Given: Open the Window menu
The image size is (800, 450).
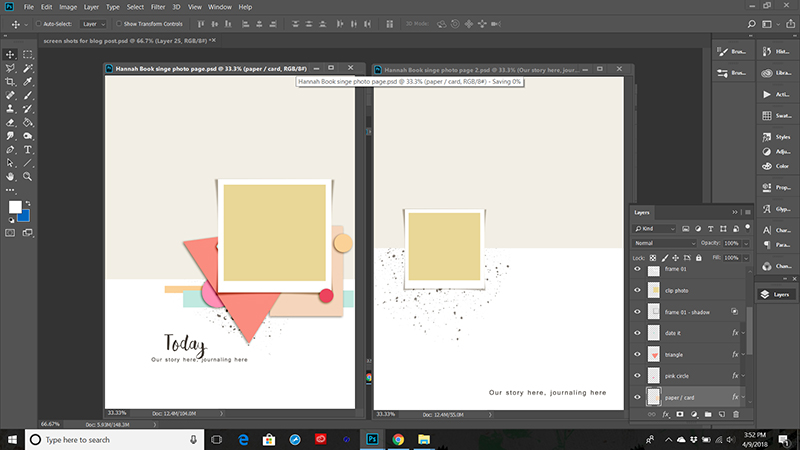Looking at the screenshot, I should (220, 7).
